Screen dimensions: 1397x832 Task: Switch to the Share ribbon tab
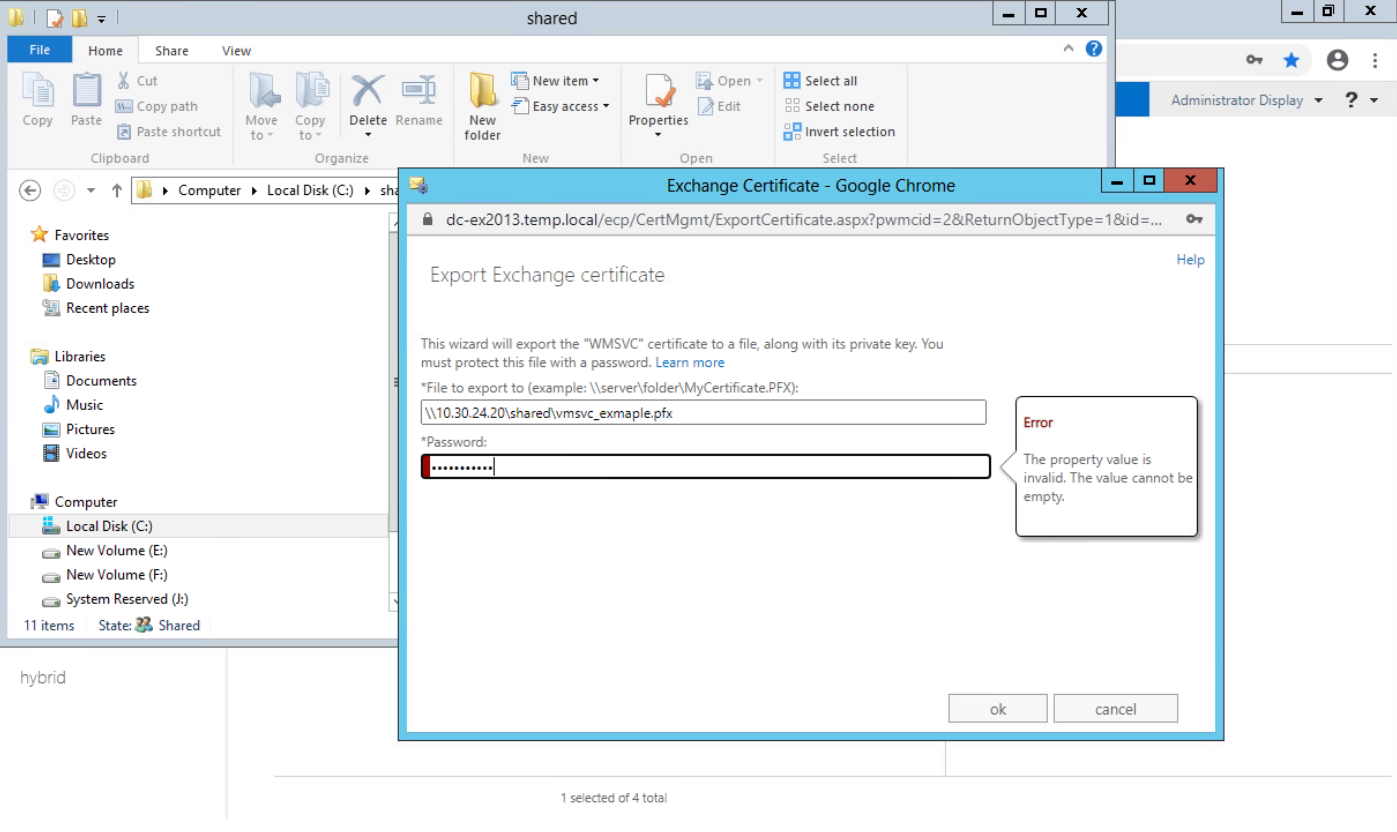coord(171,51)
